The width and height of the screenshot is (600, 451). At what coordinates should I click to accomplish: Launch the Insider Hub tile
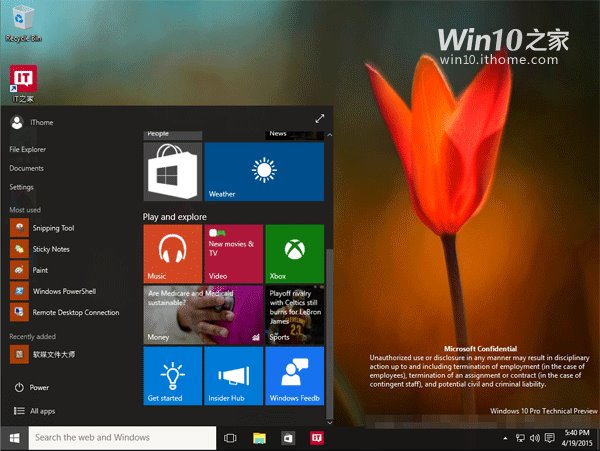click(x=233, y=376)
